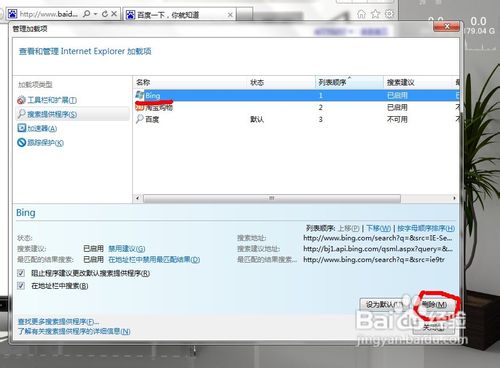
Task: Click 按字母顺序排序(H) link
Action: (426, 228)
